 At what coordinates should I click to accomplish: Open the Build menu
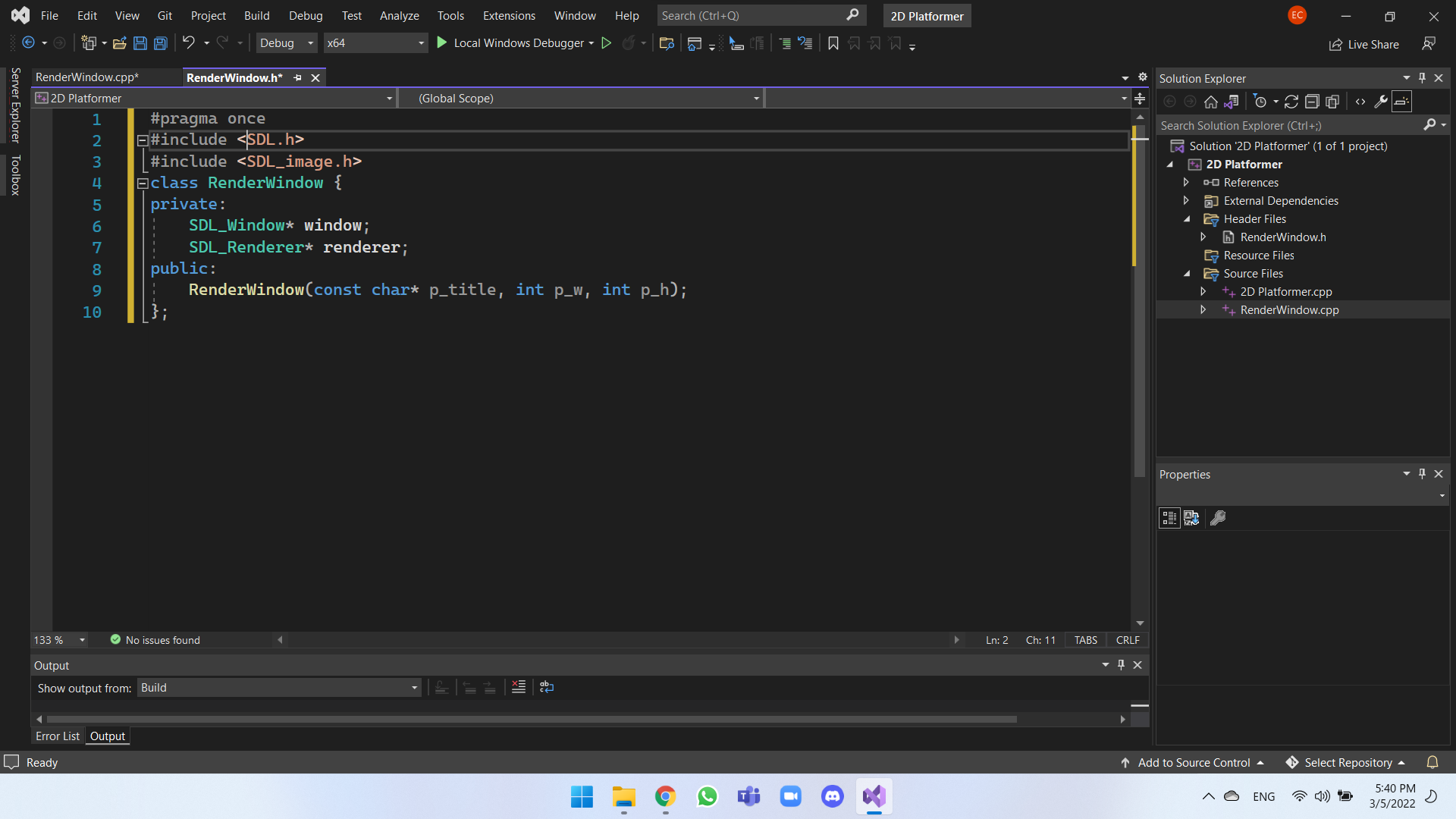(x=256, y=15)
